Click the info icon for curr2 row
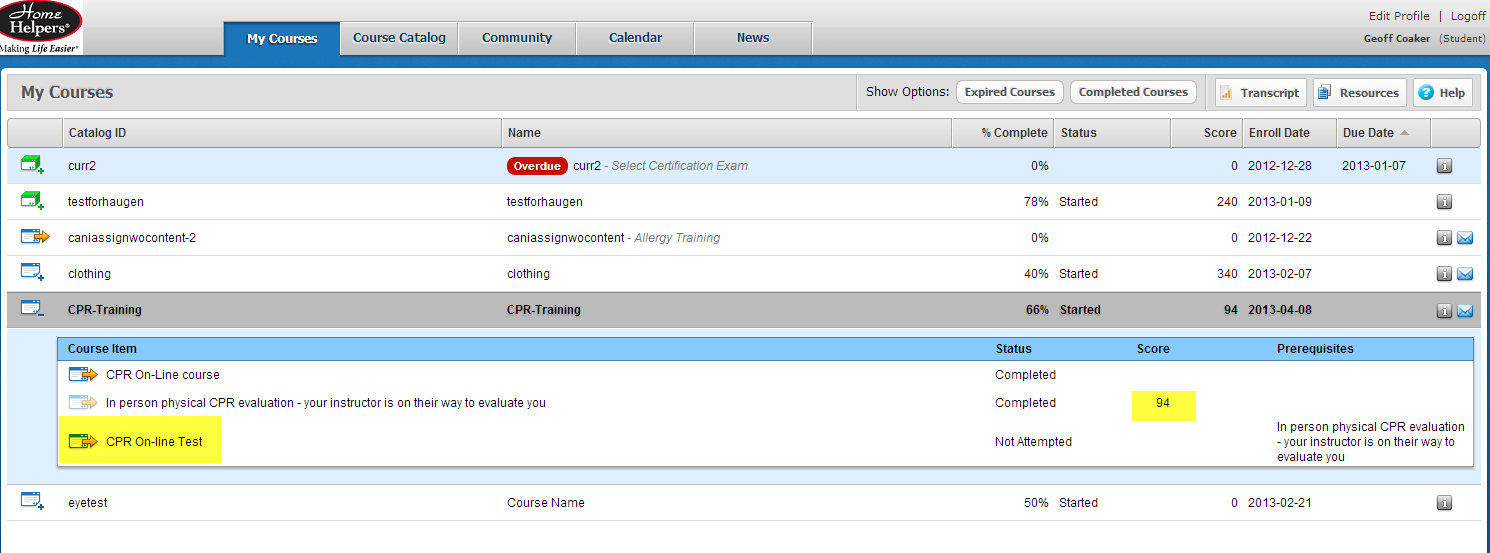This screenshot has width=1490, height=553. pos(1444,166)
